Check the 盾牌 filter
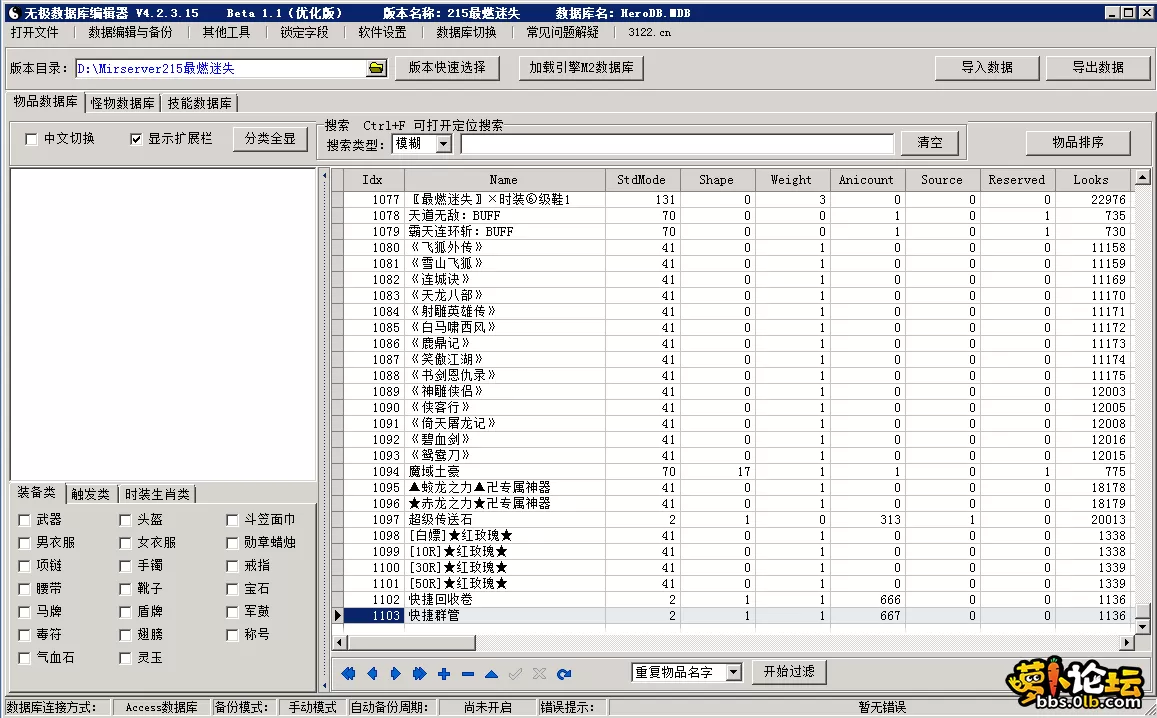Viewport: 1157px width, 718px height. tap(125, 612)
